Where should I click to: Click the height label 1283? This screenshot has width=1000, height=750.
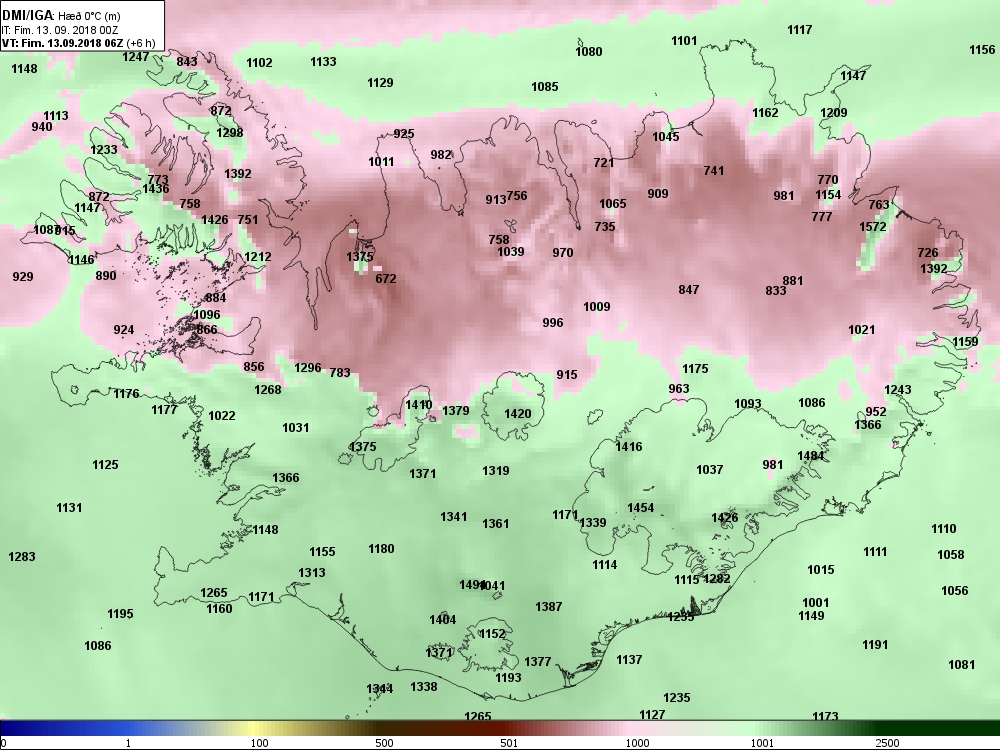point(22,556)
